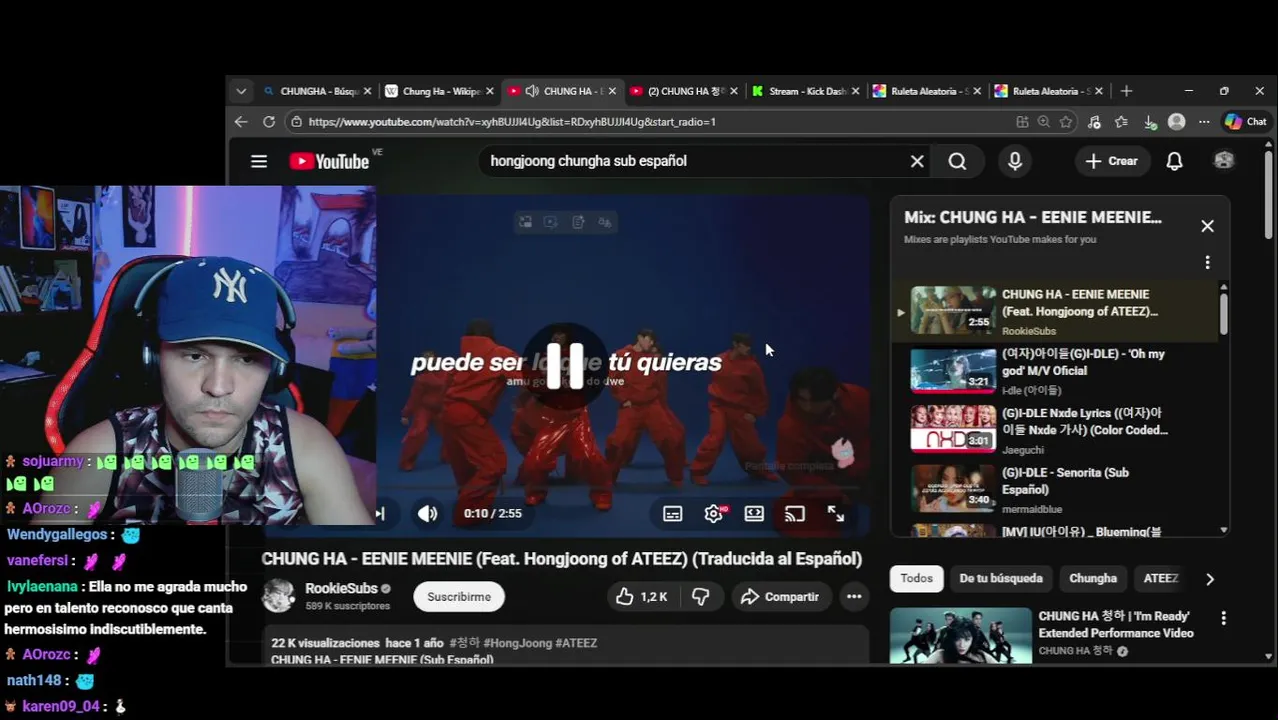Open the 'I'm Ready' Performance Video thumbnail

(x=961, y=635)
